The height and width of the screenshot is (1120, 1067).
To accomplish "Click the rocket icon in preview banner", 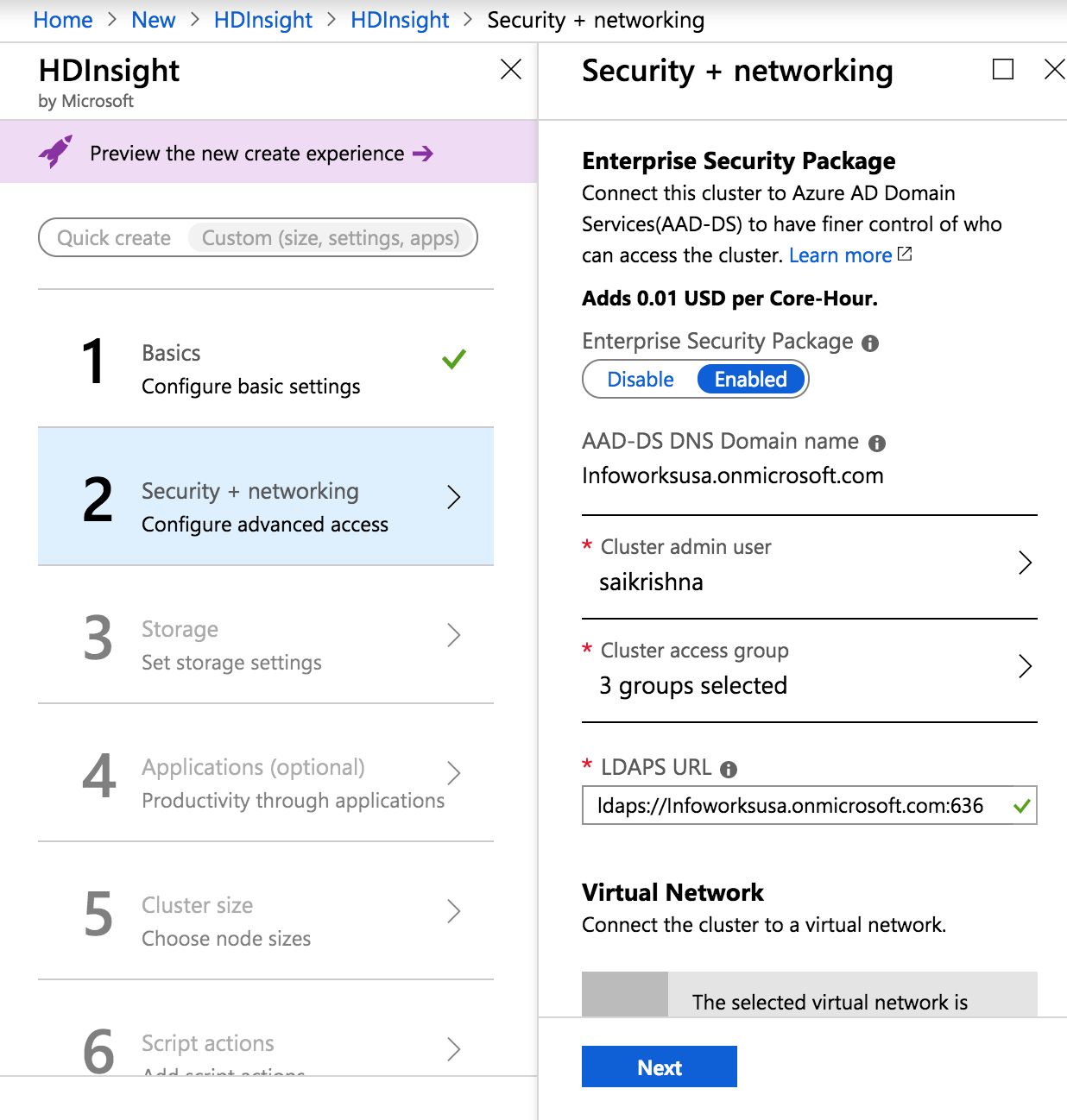I will pyautogui.click(x=55, y=152).
